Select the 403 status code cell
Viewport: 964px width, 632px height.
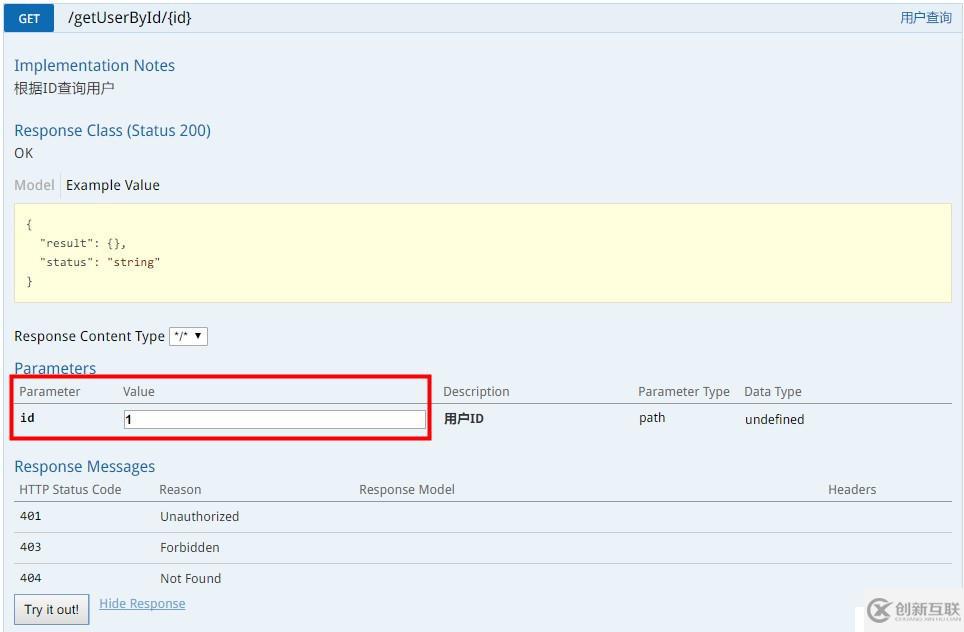pos(31,547)
